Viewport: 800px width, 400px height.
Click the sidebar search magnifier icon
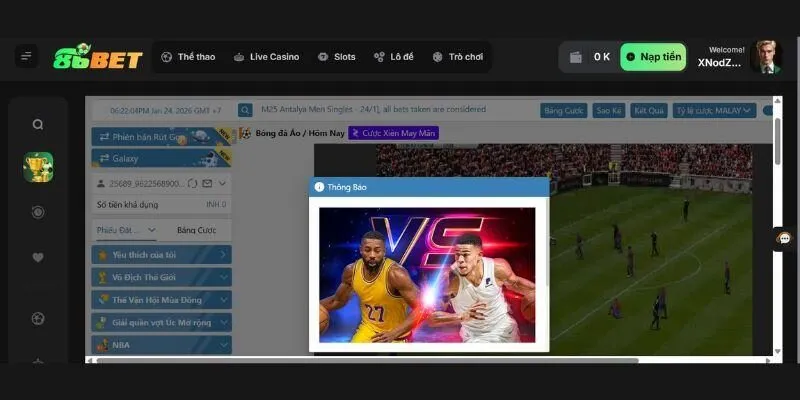click(x=38, y=125)
